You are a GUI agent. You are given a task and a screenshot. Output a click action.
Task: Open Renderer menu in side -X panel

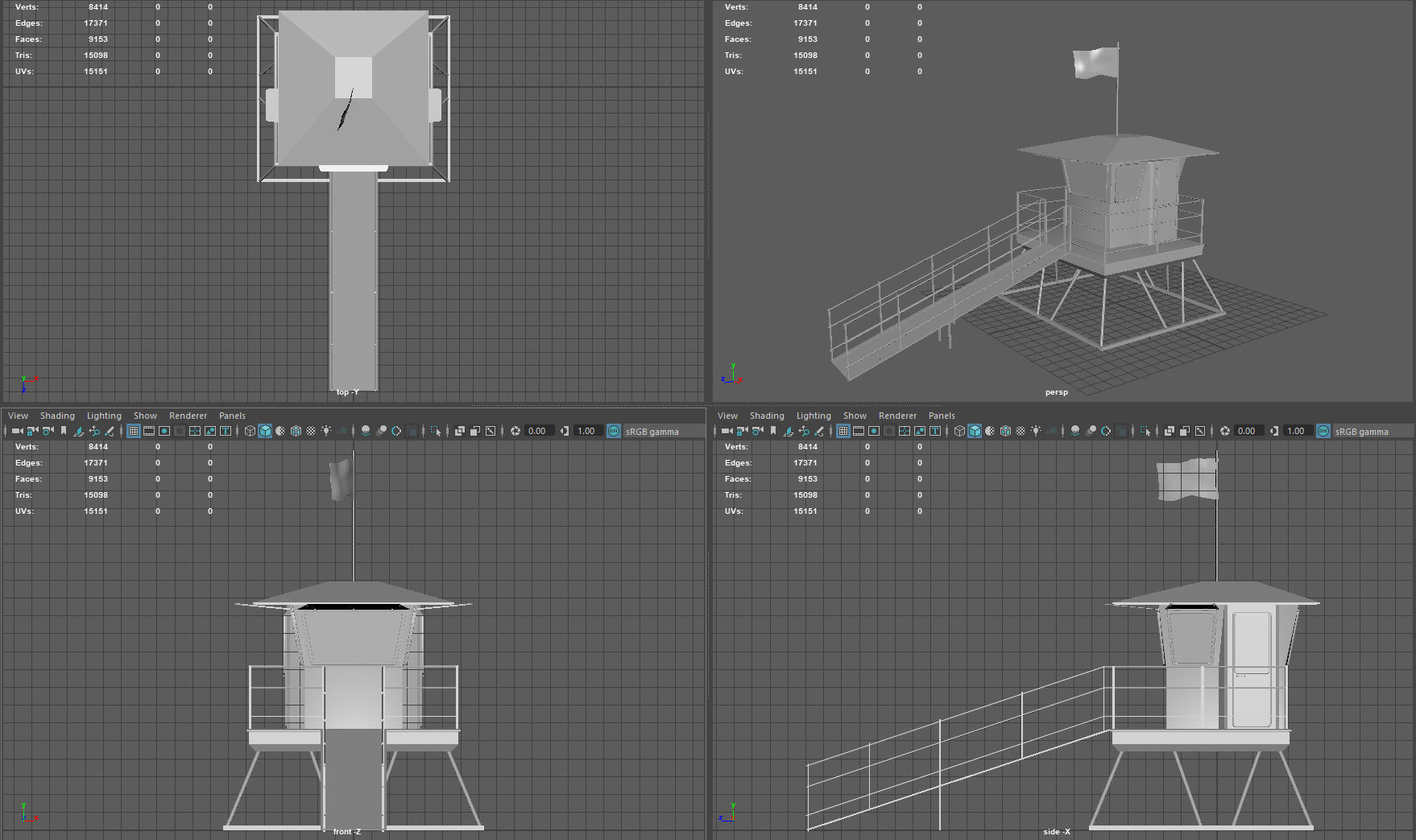[897, 416]
